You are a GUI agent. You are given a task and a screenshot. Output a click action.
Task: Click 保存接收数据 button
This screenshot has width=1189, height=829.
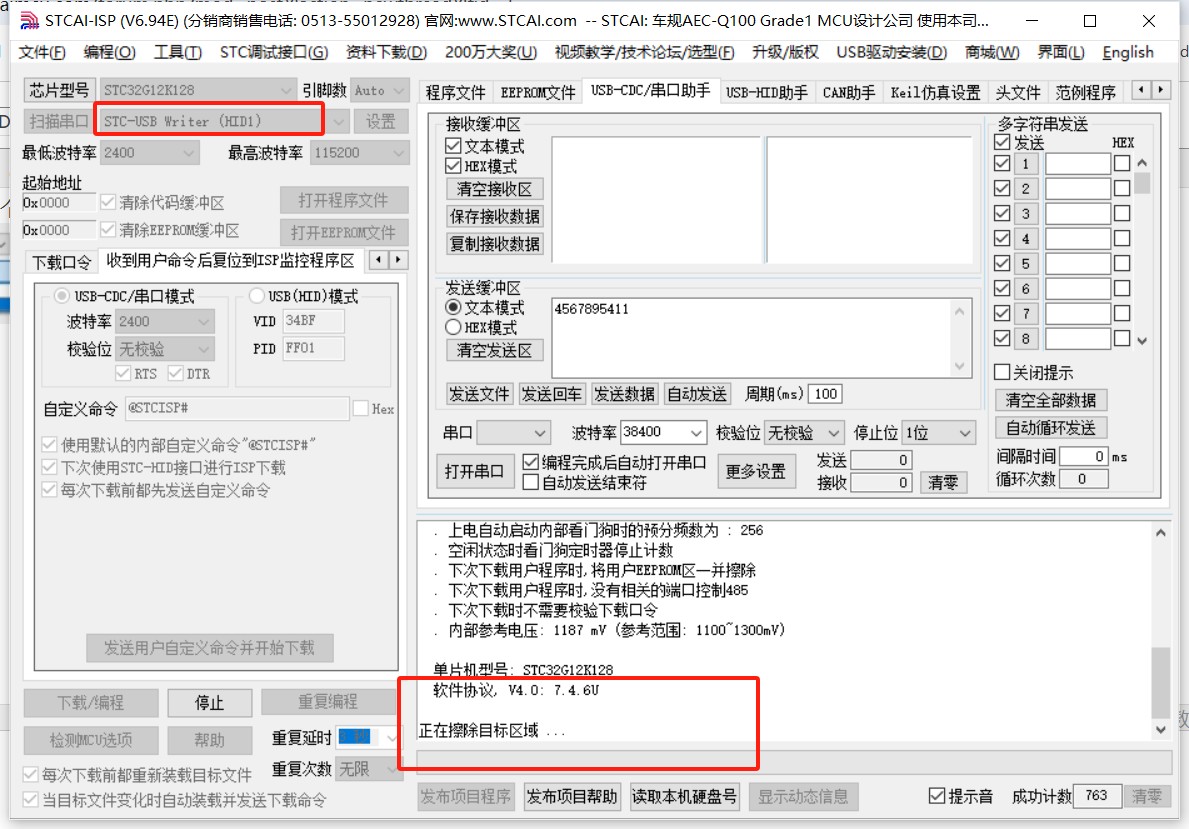[494, 216]
